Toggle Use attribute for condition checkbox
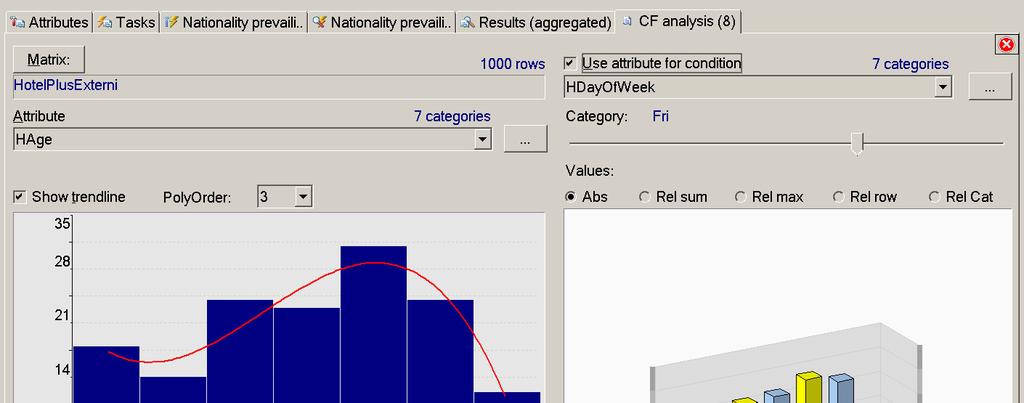Screen dimensions: 1024x403 click(x=570, y=63)
